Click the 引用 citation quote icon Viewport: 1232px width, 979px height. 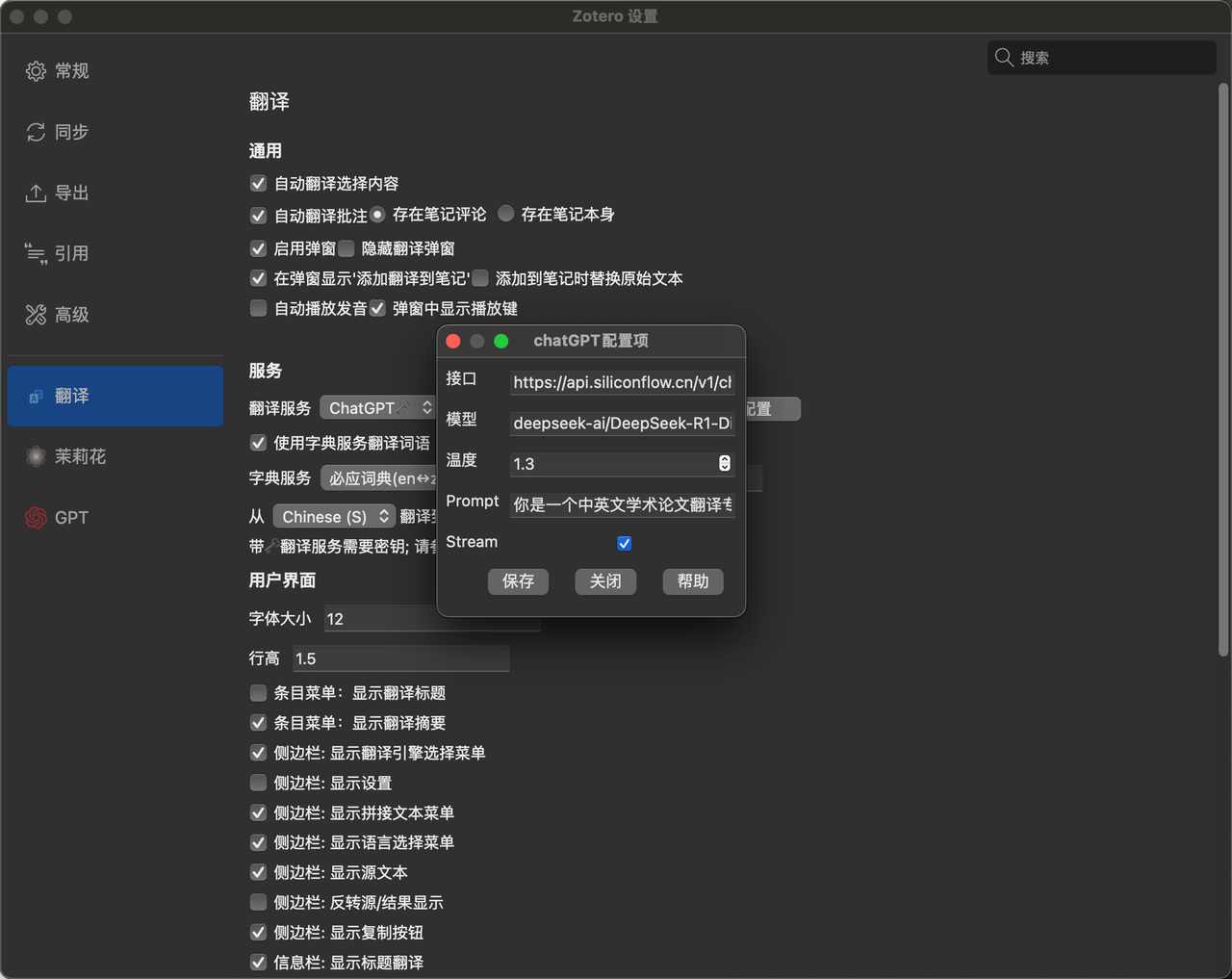click(x=36, y=254)
